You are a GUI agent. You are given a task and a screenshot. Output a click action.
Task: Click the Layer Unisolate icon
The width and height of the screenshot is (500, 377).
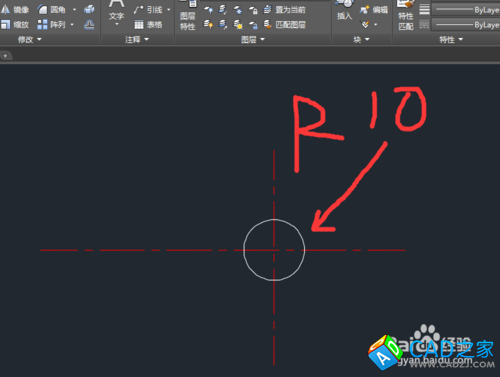point(223,24)
